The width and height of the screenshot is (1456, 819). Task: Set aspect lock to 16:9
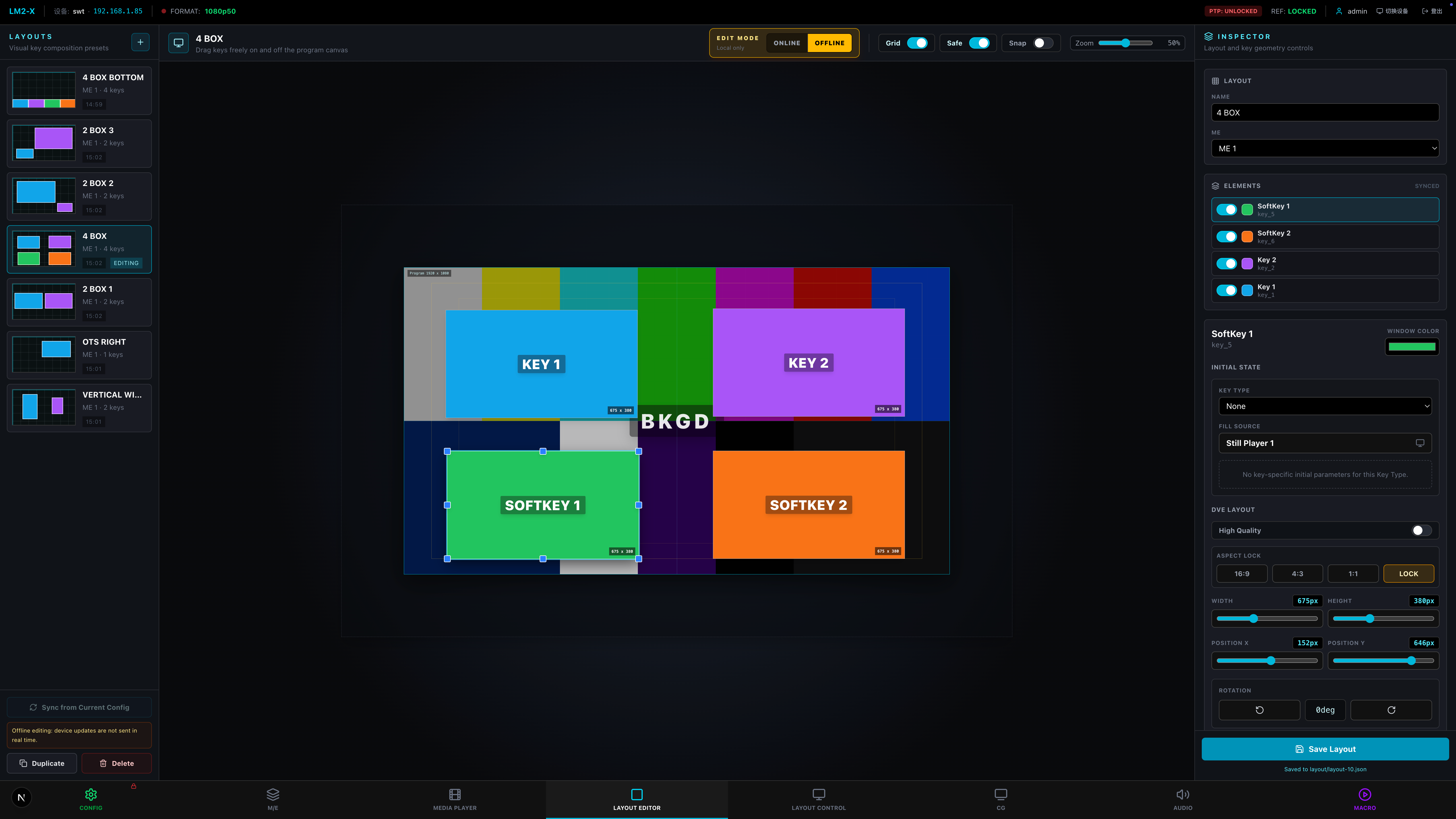[x=1242, y=574]
